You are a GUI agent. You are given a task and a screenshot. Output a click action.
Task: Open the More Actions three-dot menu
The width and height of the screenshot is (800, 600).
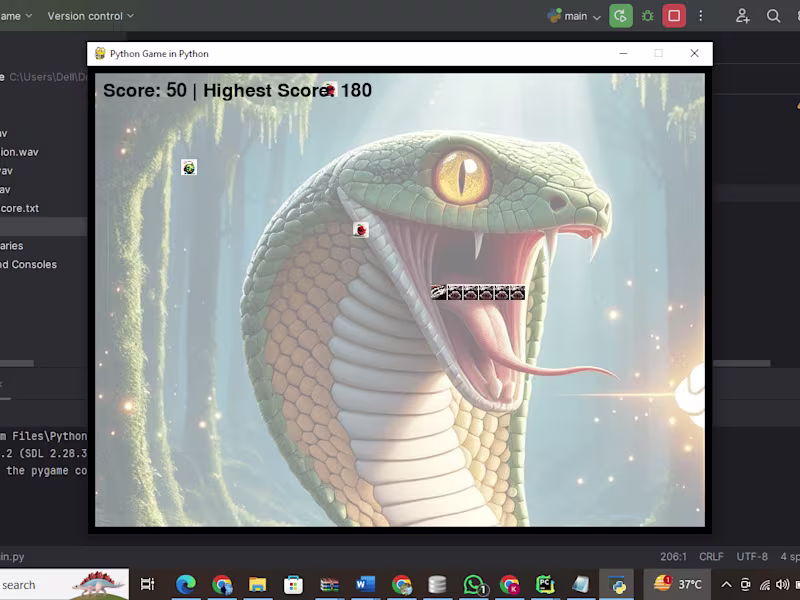click(x=701, y=16)
